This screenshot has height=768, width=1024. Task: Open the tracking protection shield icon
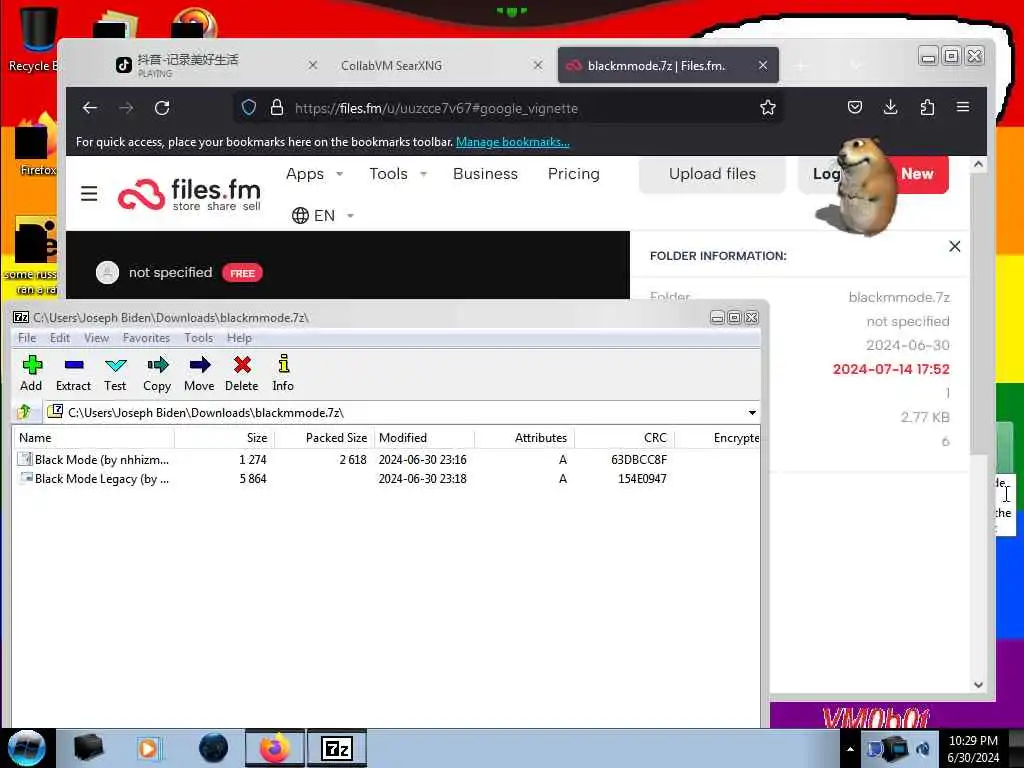(249, 108)
